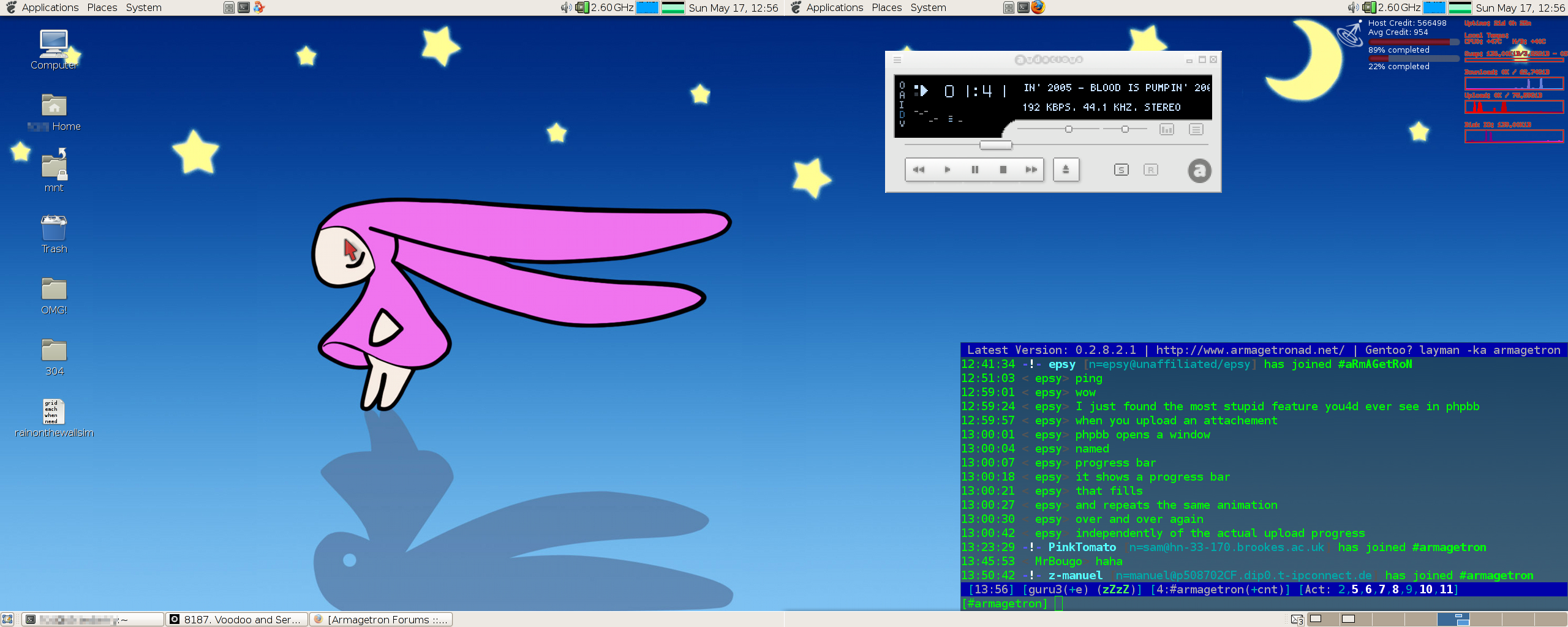Toggle the equalizer window button

tap(1166, 129)
